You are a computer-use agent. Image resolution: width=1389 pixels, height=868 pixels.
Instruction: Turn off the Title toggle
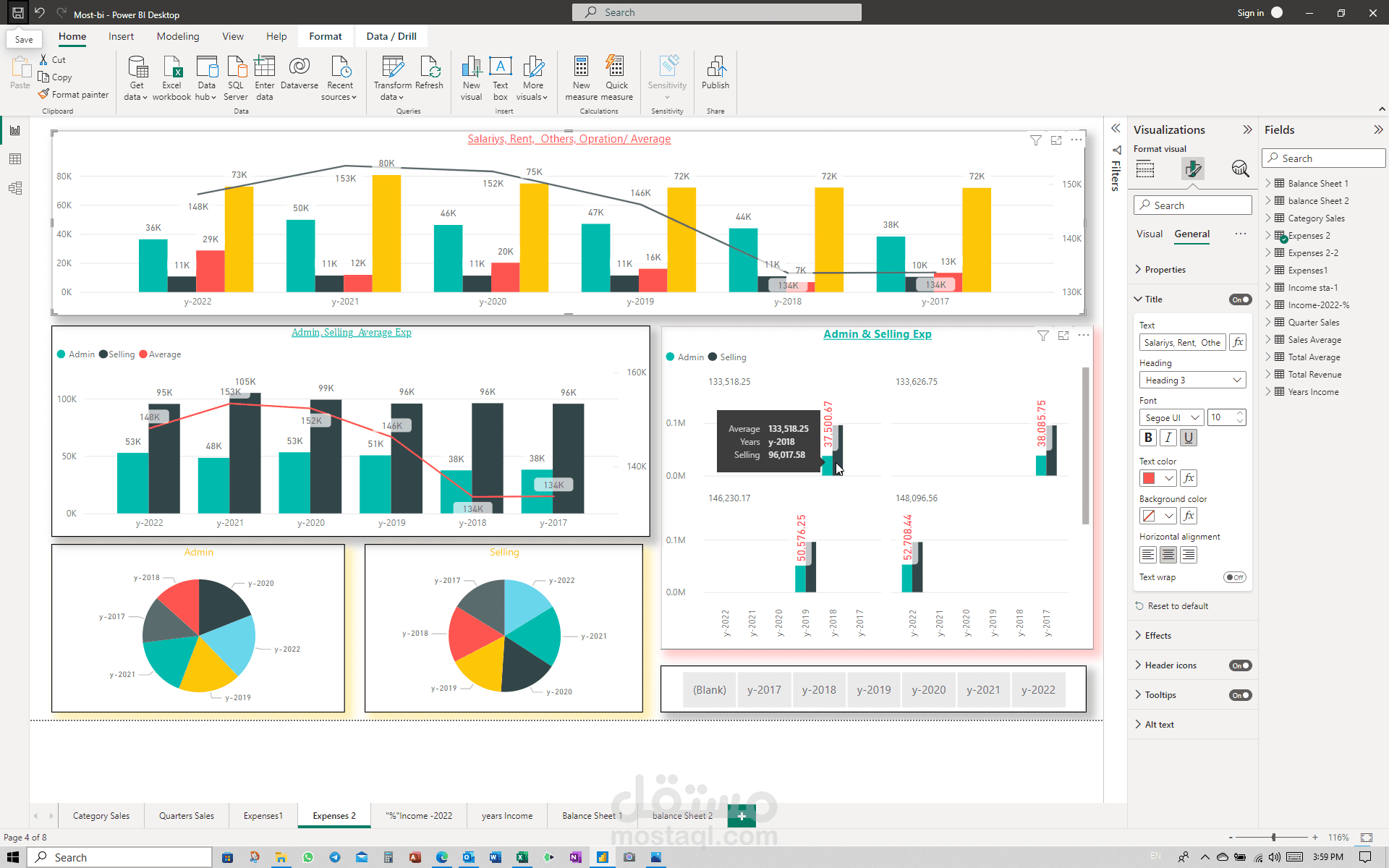[1240, 299]
